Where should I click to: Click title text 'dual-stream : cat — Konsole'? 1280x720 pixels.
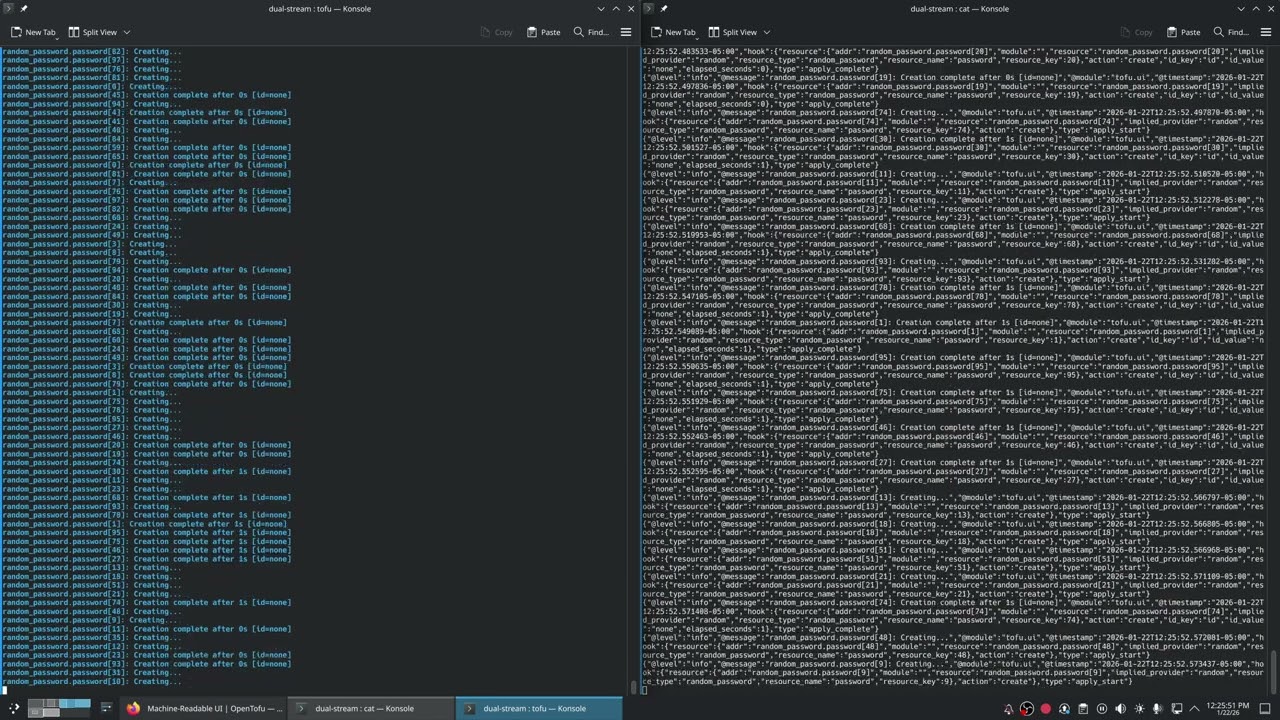960,9
